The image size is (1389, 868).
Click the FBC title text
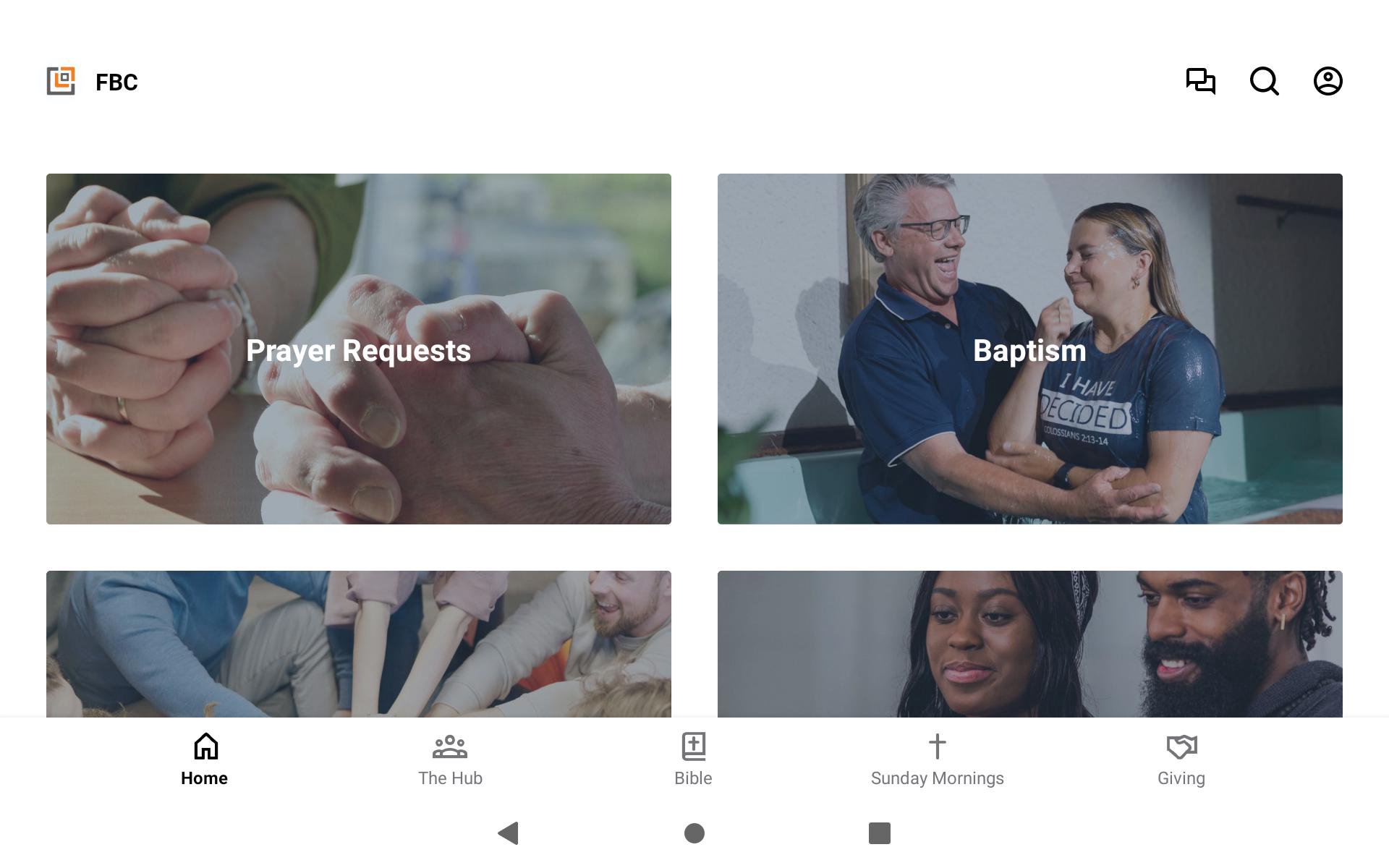[116, 82]
